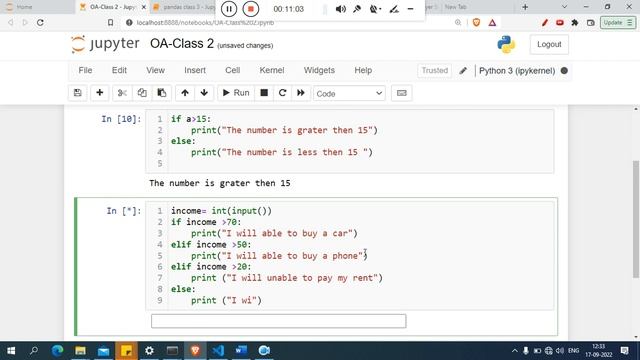Viewport: 640px width, 360px height.
Task: Save notebook with the floppy disk icon
Action: [78, 93]
